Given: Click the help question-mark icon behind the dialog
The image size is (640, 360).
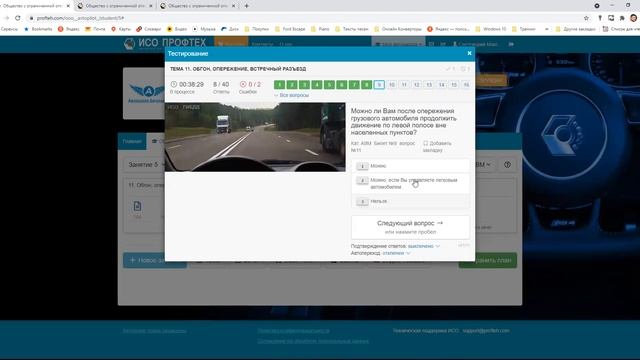Looking at the screenshot, I should tap(507, 164).
